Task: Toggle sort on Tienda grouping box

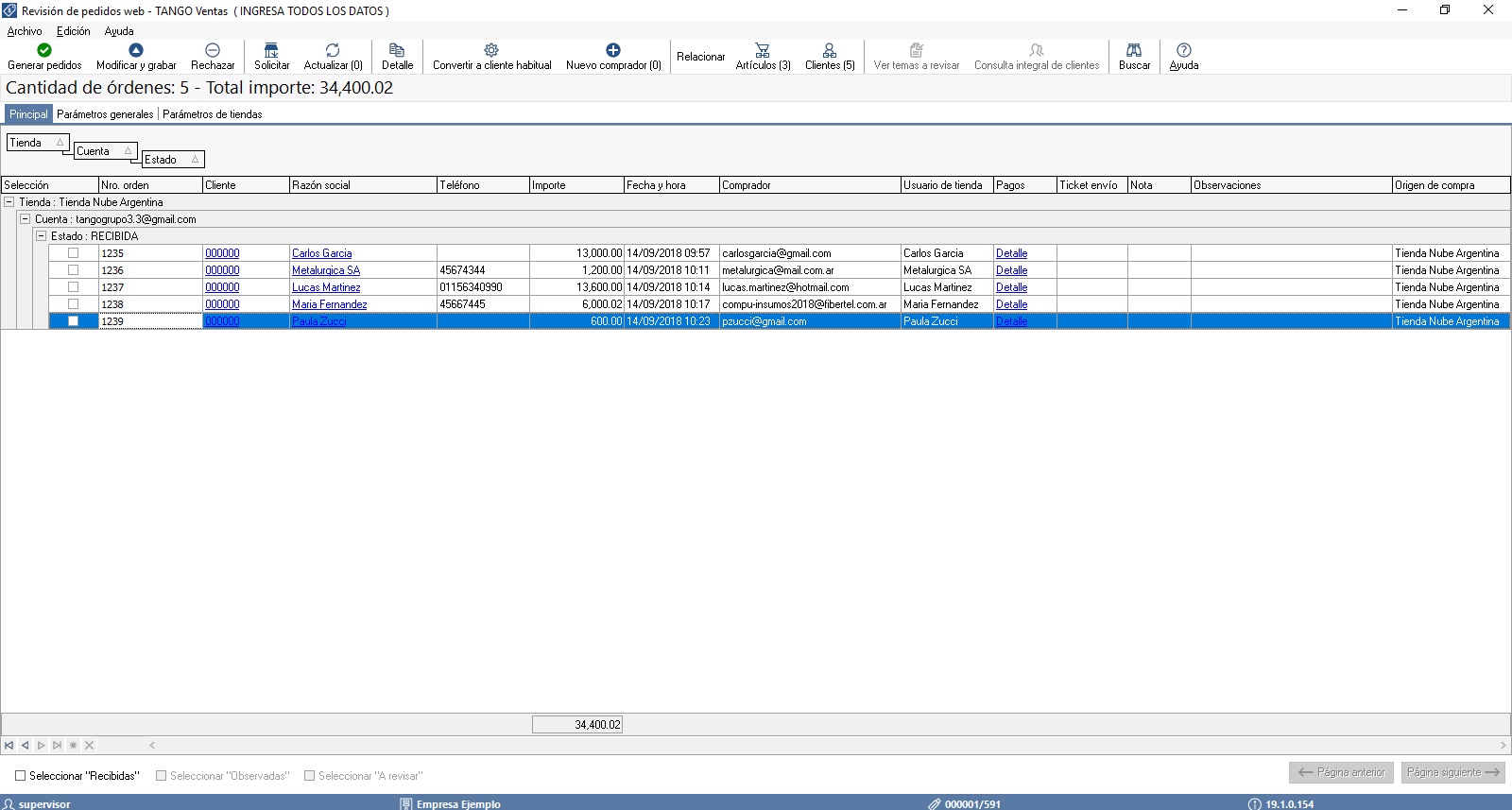Action: point(38,143)
